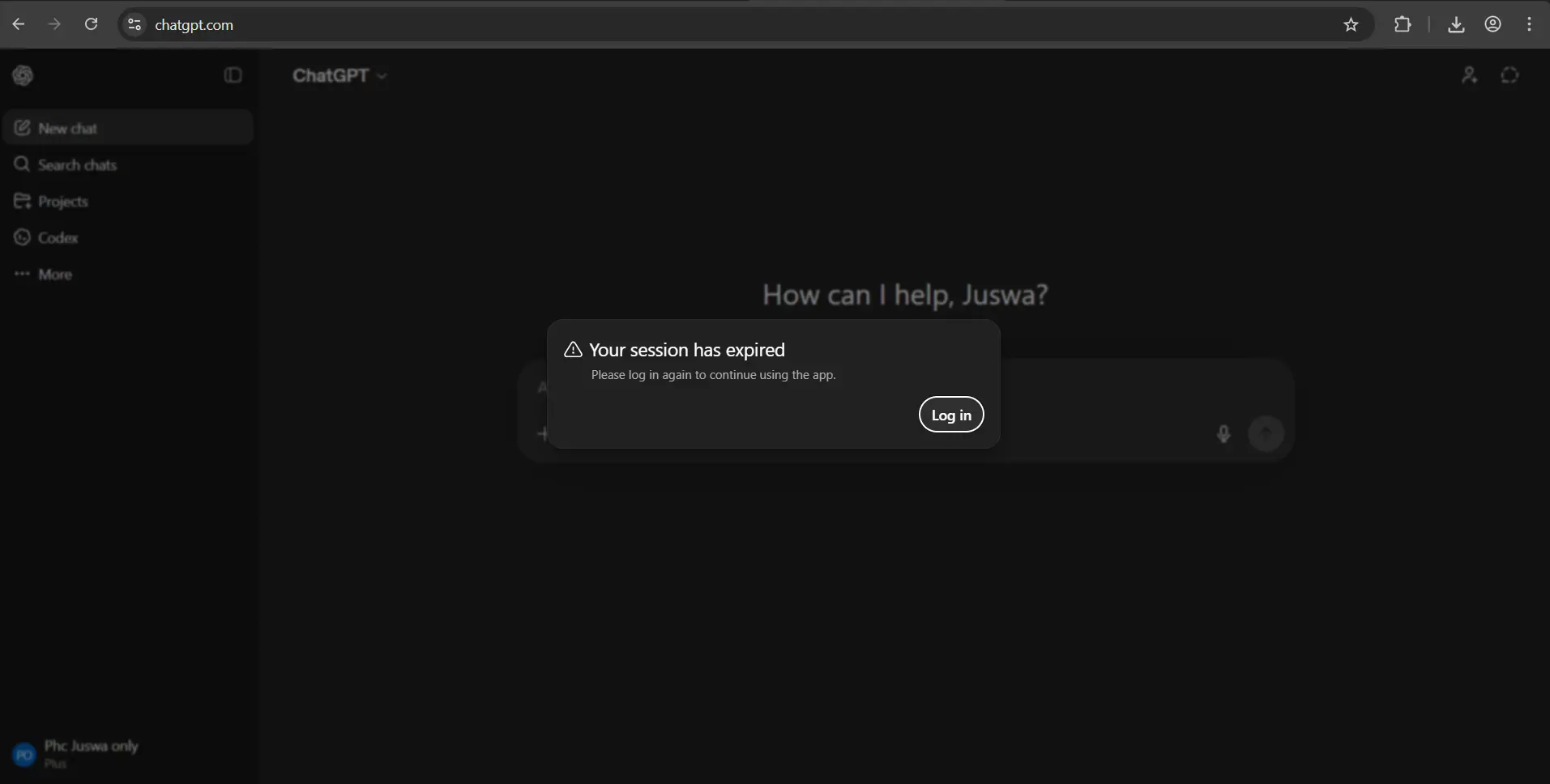Open Codex in the sidebar
1550x784 pixels.
[128, 237]
